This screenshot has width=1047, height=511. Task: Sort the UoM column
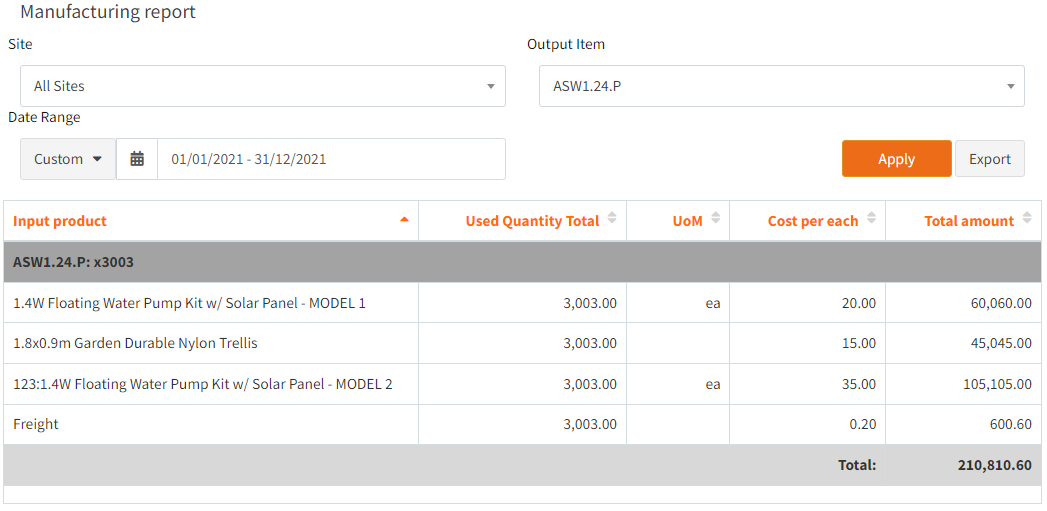687,221
